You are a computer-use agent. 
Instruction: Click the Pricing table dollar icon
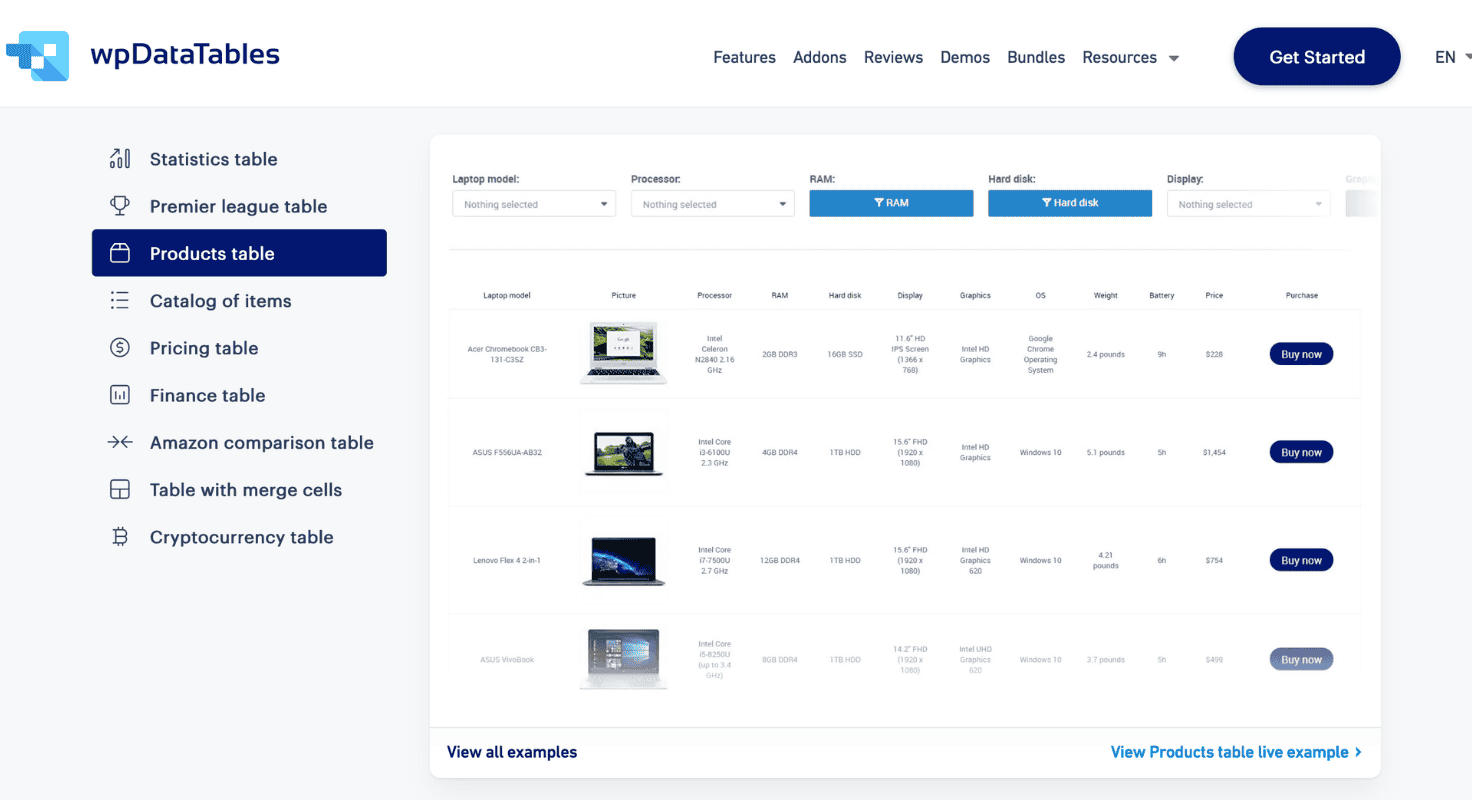[120, 347]
